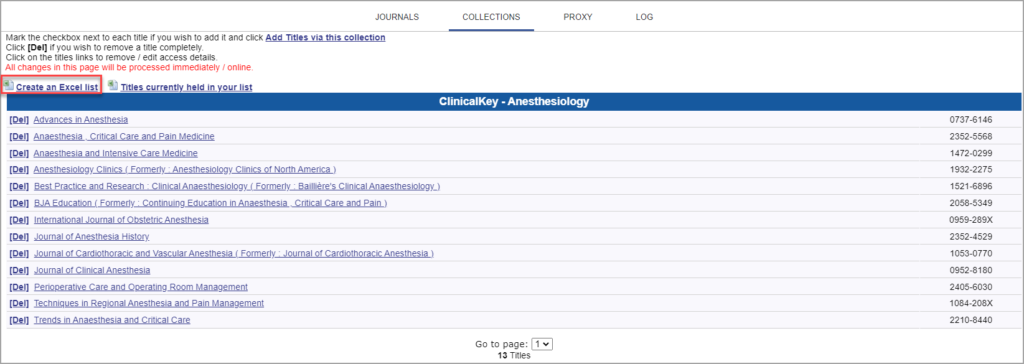This screenshot has height=364, width=1024.
Task: Click the Excel icon beside Create an Excel list
Action: click(x=9, y=86)
